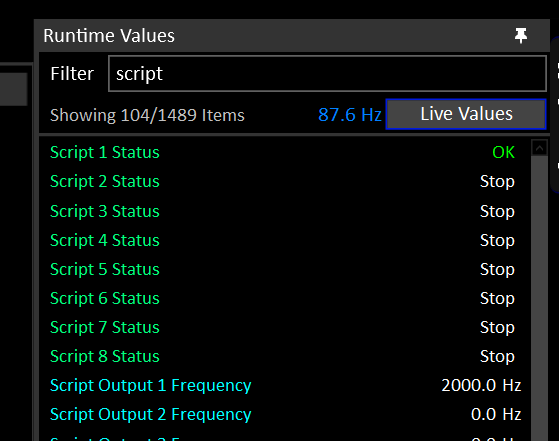Click the Filter label
The height and width of the screenshot is (441, 559).
point(72,74)
